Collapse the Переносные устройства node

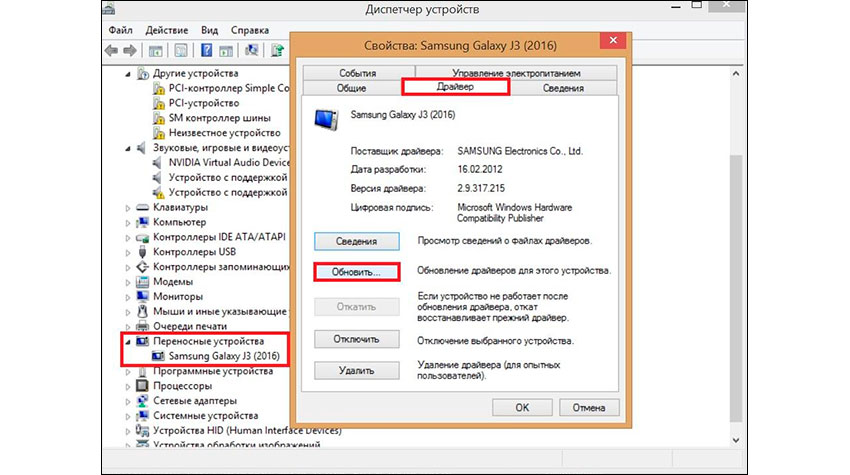click(x=127, y=341)
